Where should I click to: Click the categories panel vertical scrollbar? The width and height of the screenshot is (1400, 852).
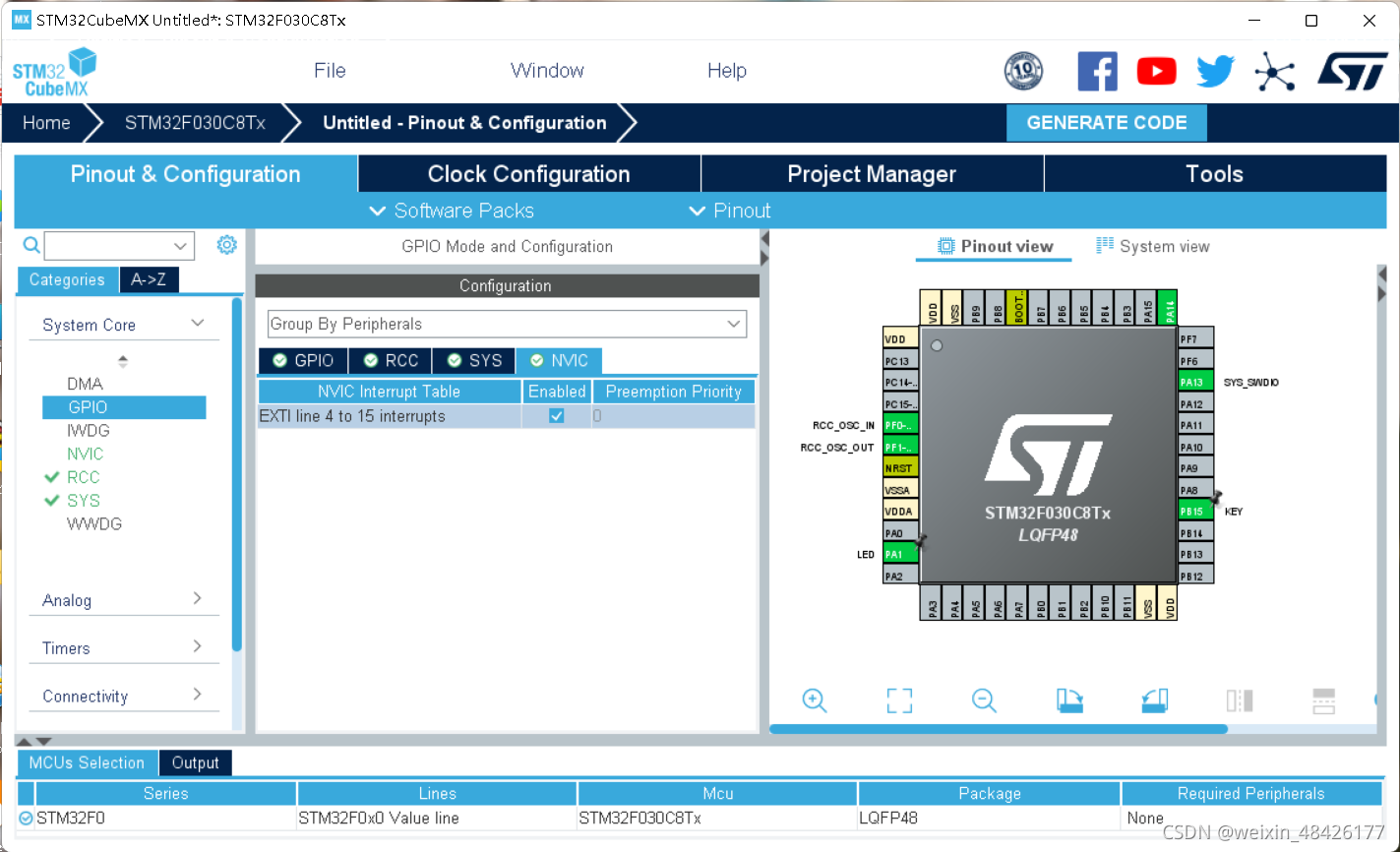tap(236, 473)
